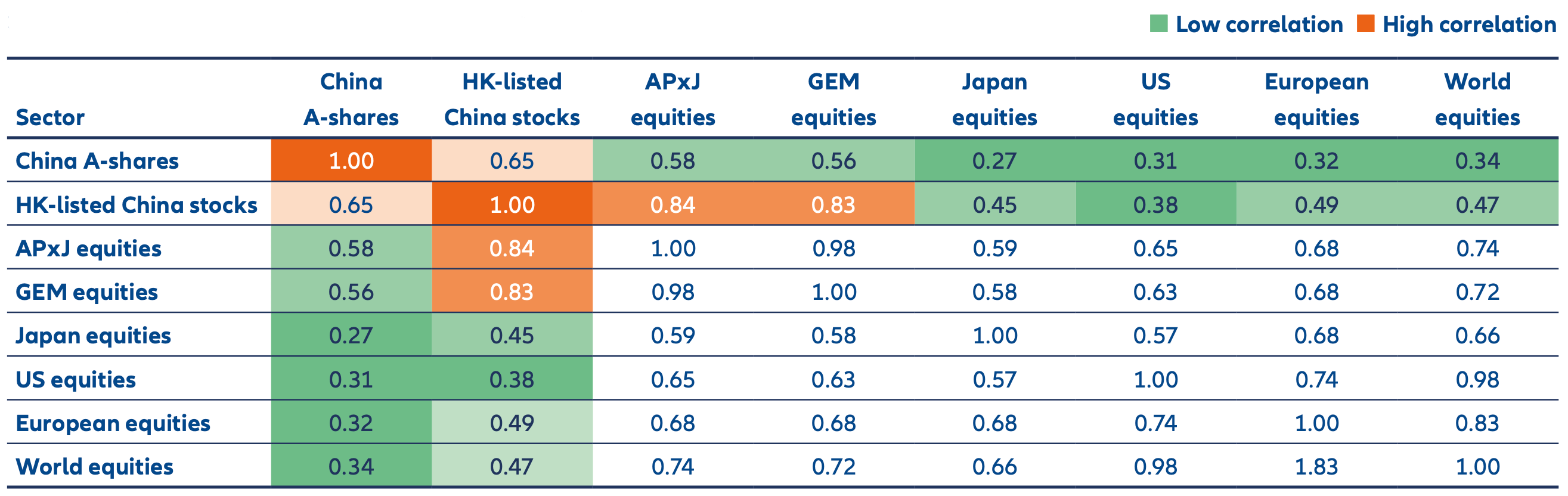The image size is (1568, 496).
Task: Click the China A-shares row label
Action: pyautogui.click(x=97, y=161)
